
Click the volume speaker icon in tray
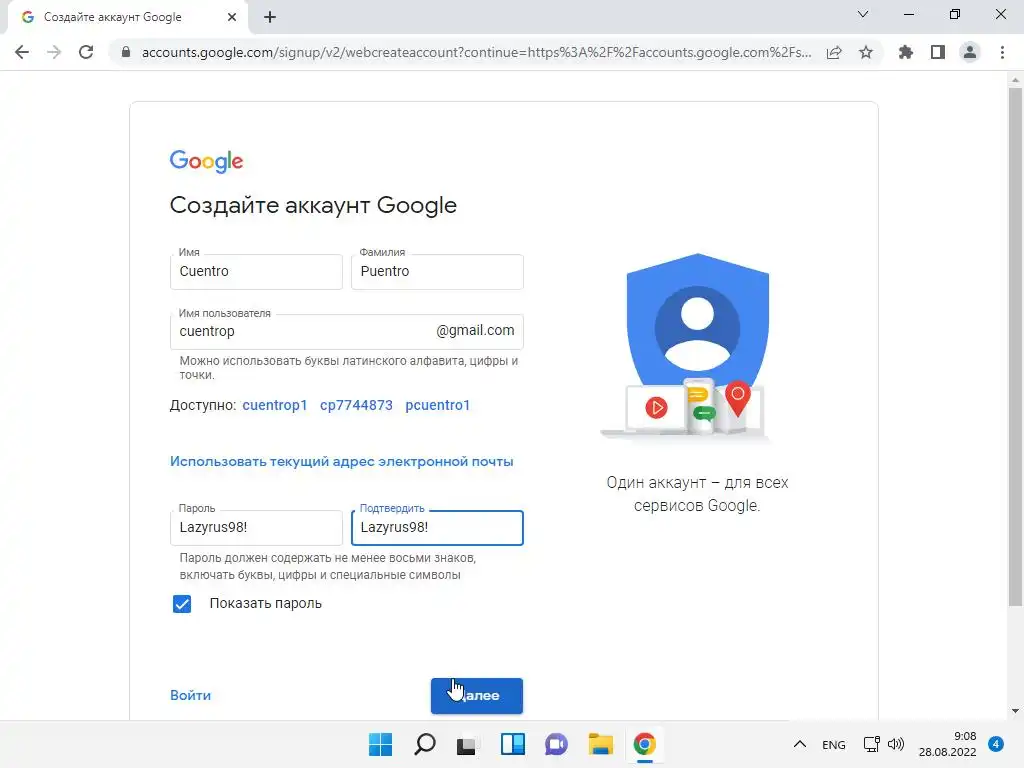[896, 744]
